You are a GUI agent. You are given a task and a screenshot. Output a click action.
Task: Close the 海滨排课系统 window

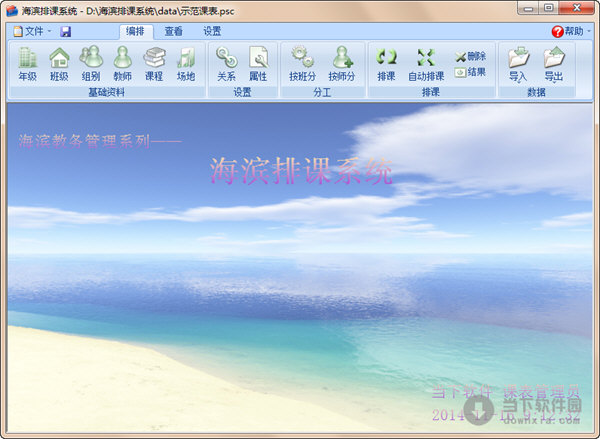(x=576, y=8)
